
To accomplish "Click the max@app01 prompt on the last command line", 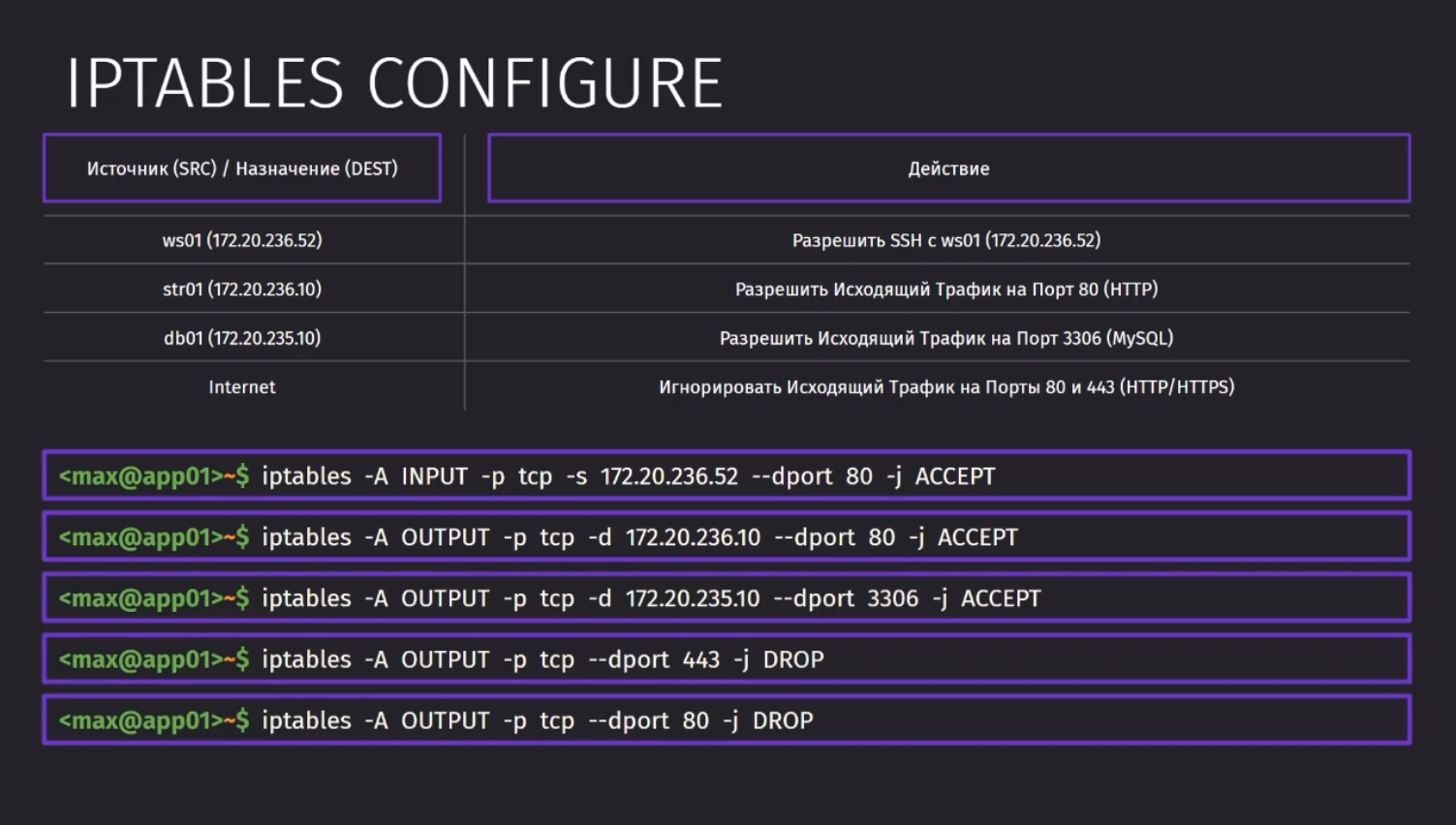I will [153, 720].
